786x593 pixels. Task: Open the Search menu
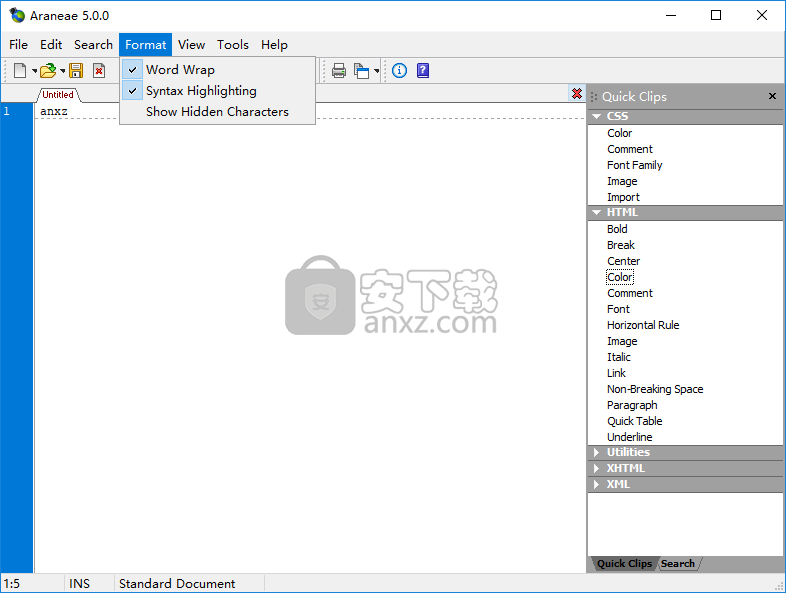[93, 45]
